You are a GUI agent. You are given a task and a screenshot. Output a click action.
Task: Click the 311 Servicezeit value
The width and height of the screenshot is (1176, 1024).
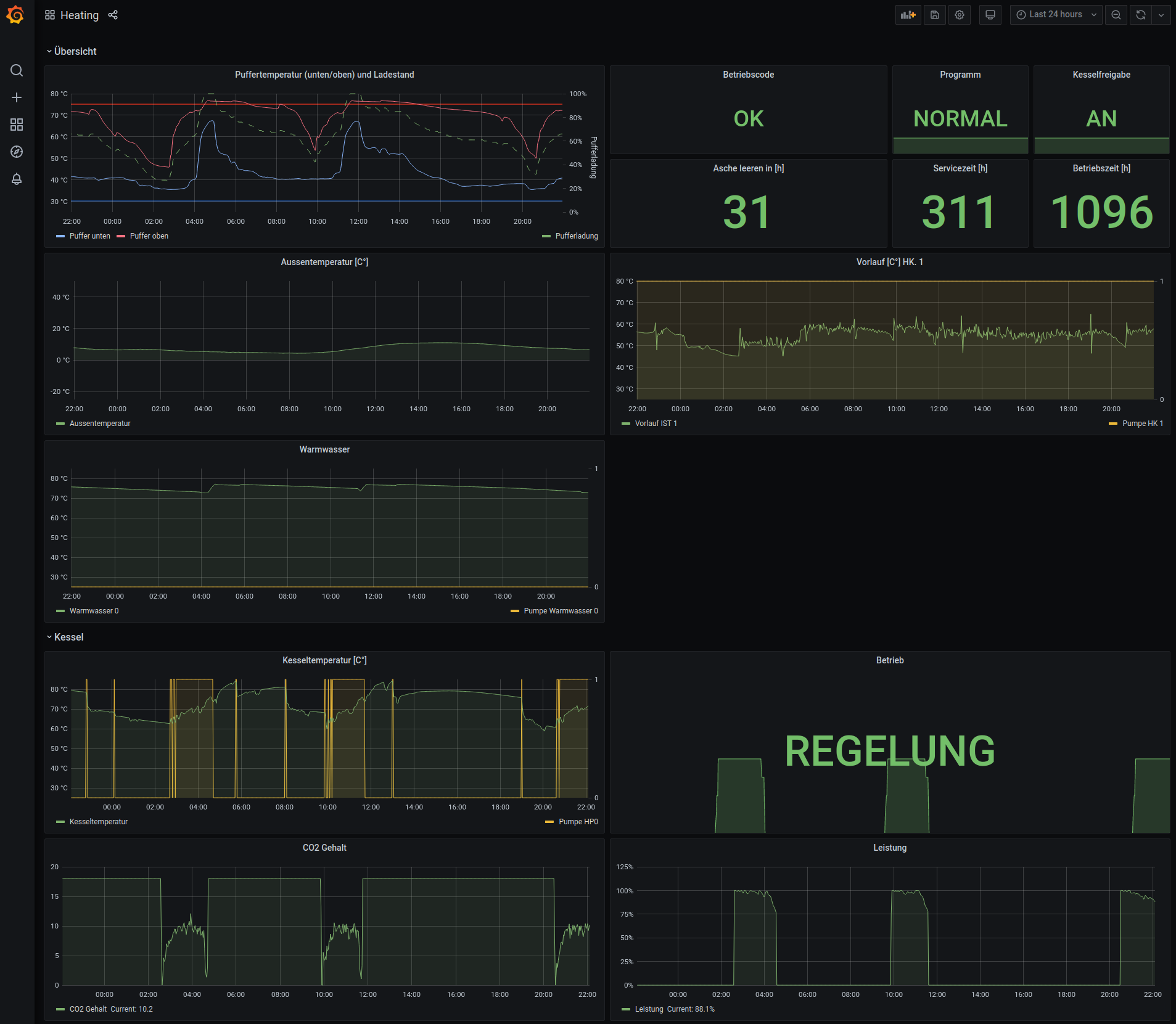pos(960,212)
